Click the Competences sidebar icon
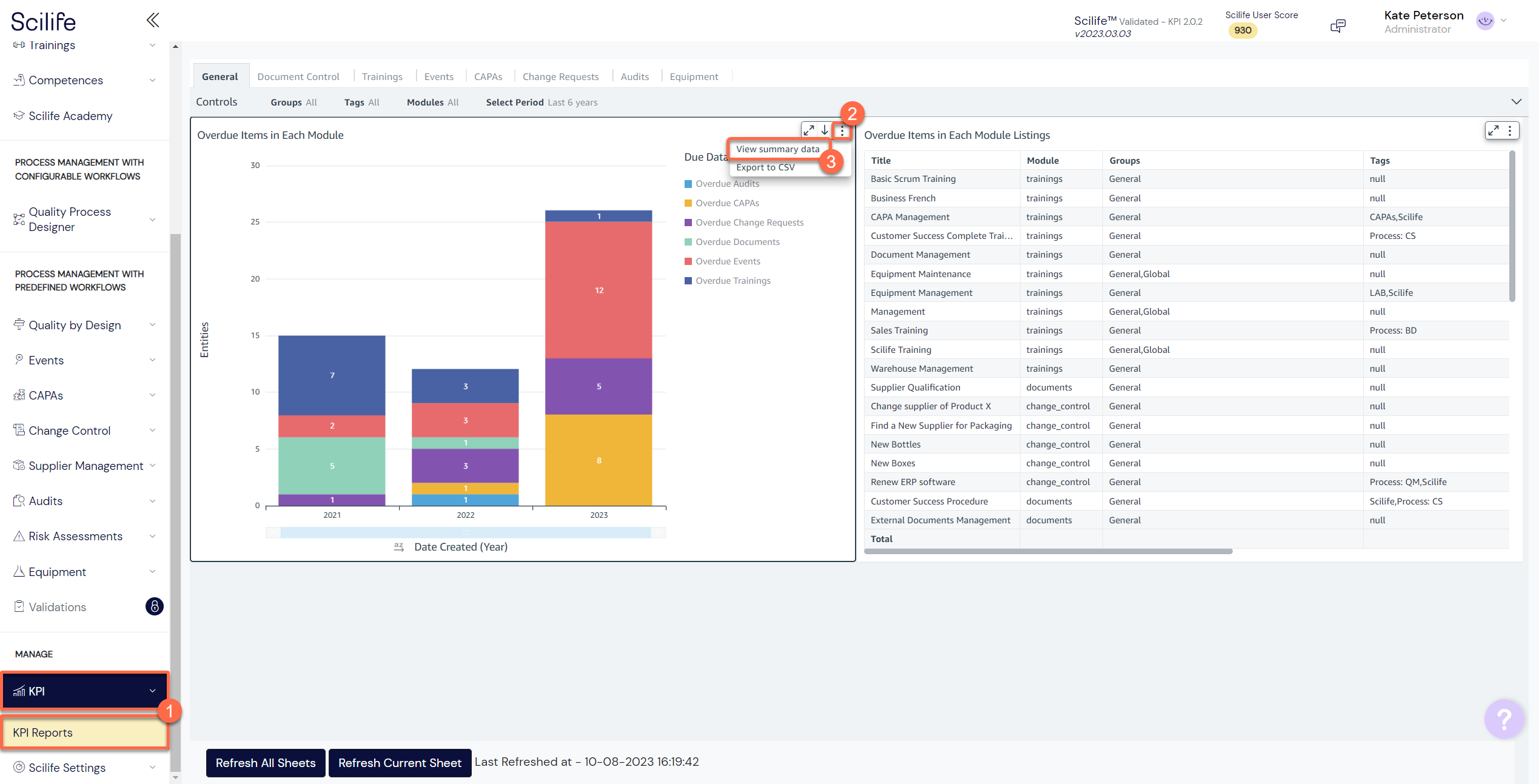This screenshot has height=784, width=1539. tap(19, 80)
